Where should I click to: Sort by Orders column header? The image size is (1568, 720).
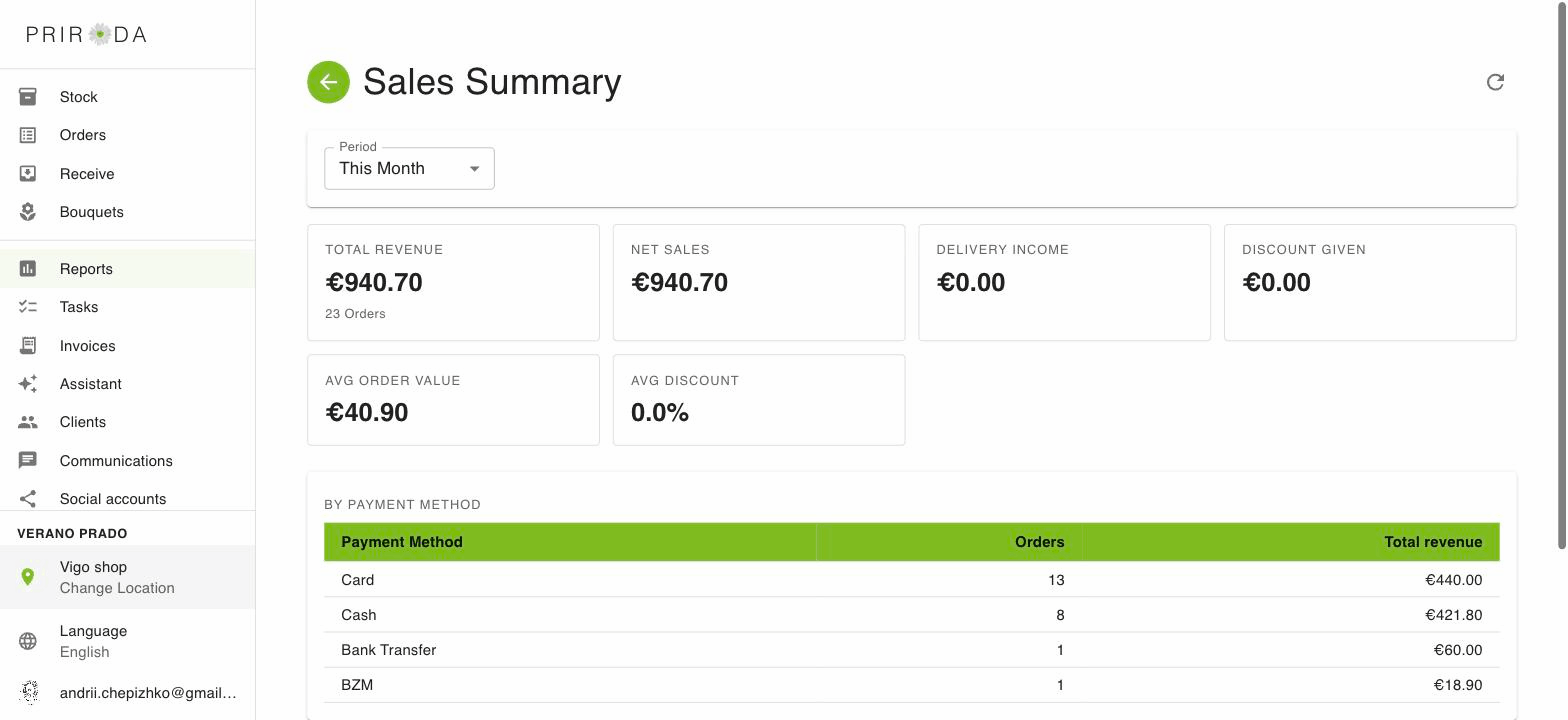949,542
